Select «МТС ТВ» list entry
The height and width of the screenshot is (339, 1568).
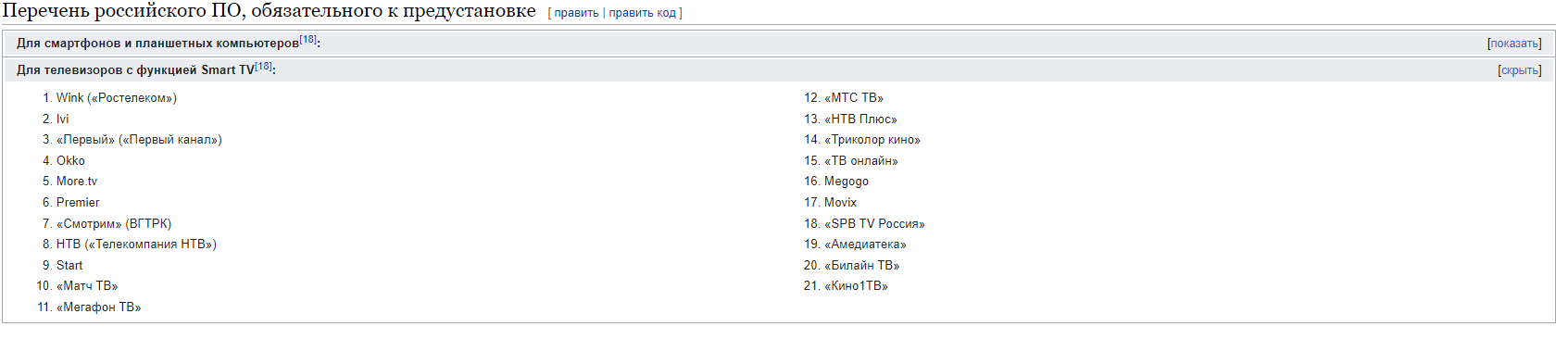coord(854,98)
